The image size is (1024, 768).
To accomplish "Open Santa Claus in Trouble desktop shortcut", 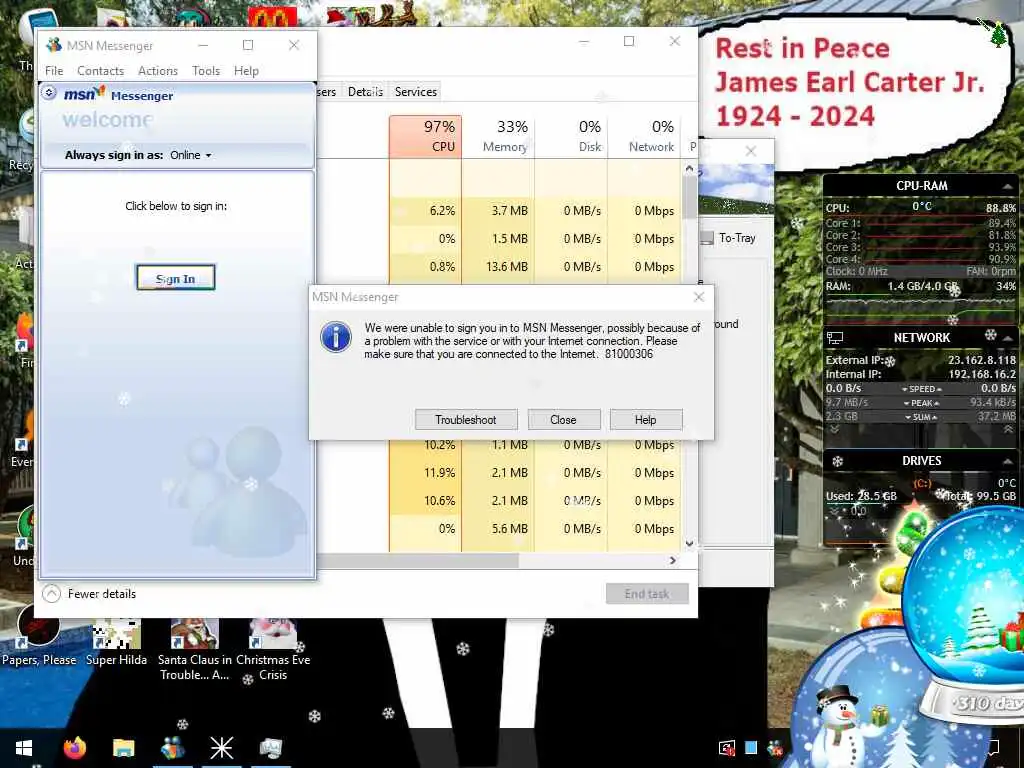I will coord(195,650).
